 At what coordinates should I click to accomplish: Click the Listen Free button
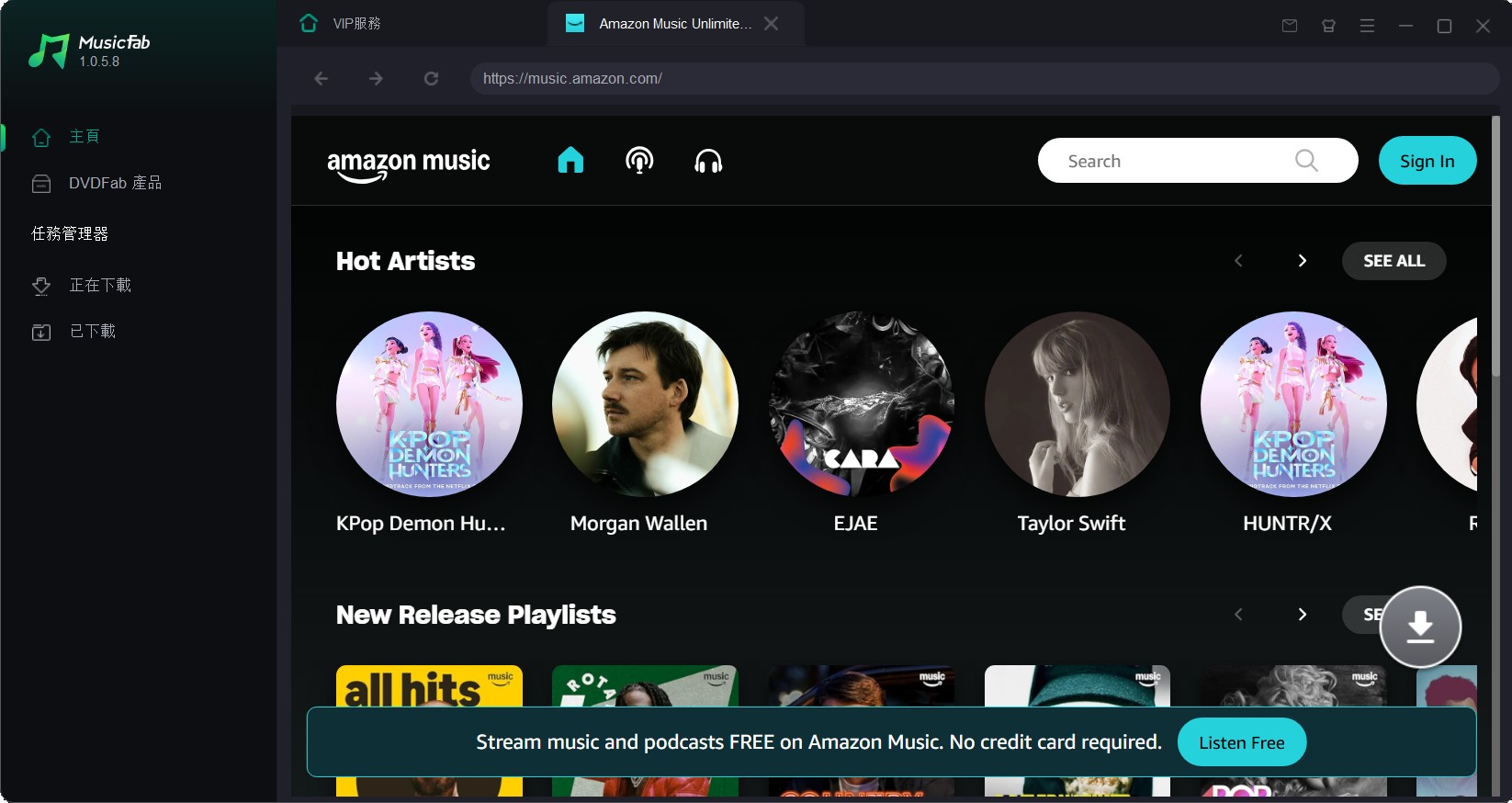(1241, 742)
